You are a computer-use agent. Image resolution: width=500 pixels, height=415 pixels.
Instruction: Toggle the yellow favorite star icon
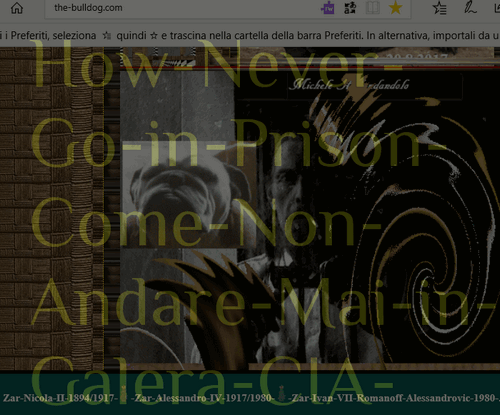tap(395, 8)
